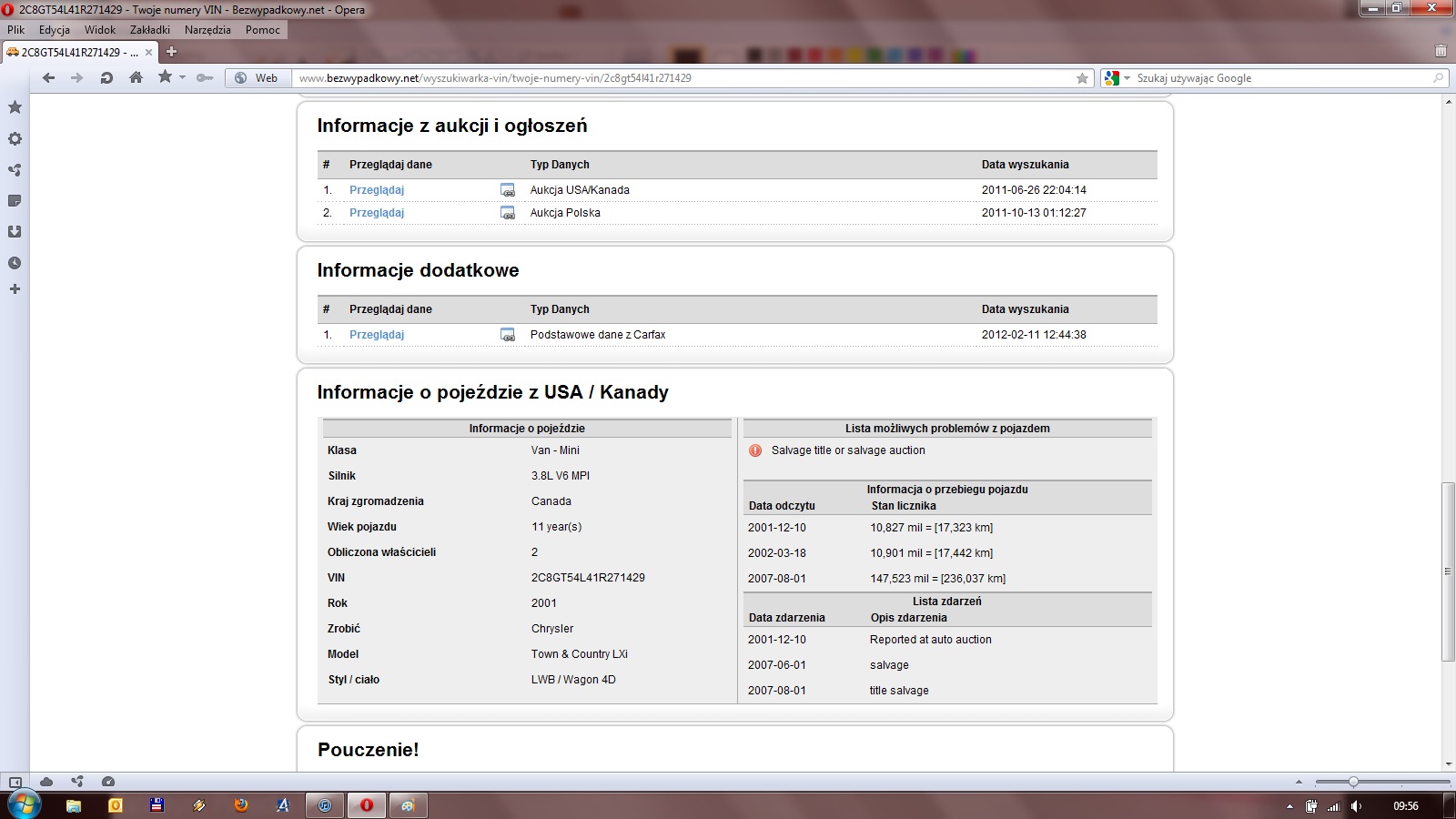Open closed tabs trash icon
This screenshot has height=819, width=1456.
[1441, 52]
